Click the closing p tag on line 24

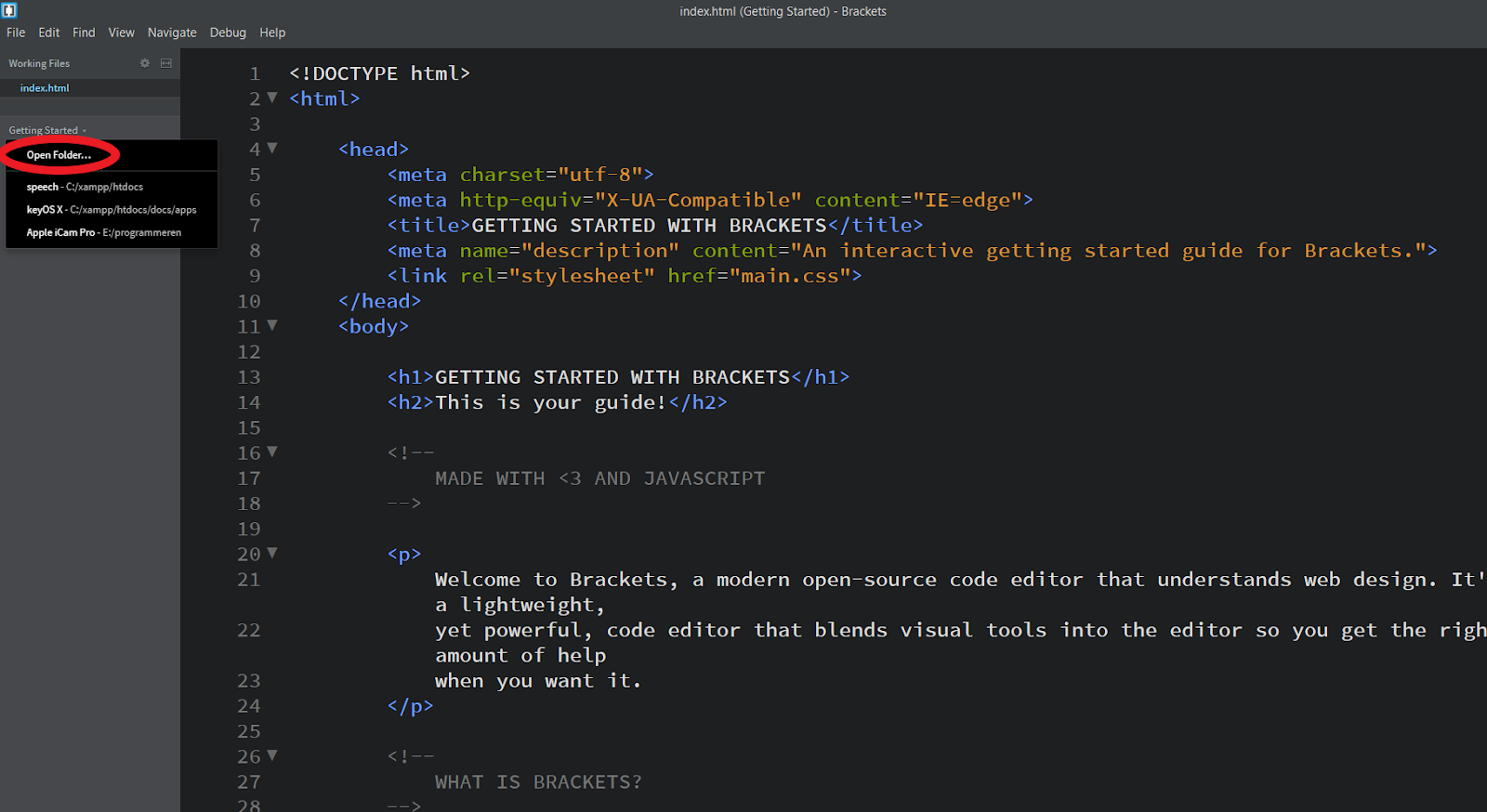410,706
